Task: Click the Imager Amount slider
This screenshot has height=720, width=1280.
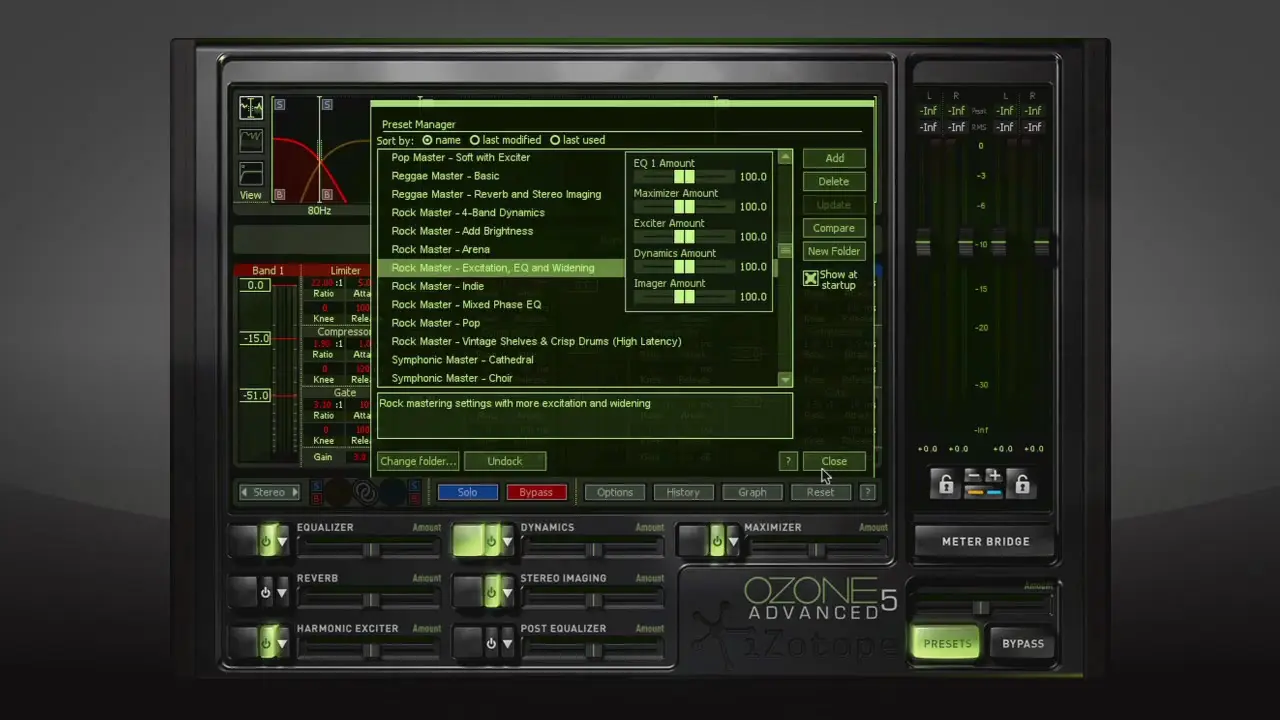Action: coord(684,297)
